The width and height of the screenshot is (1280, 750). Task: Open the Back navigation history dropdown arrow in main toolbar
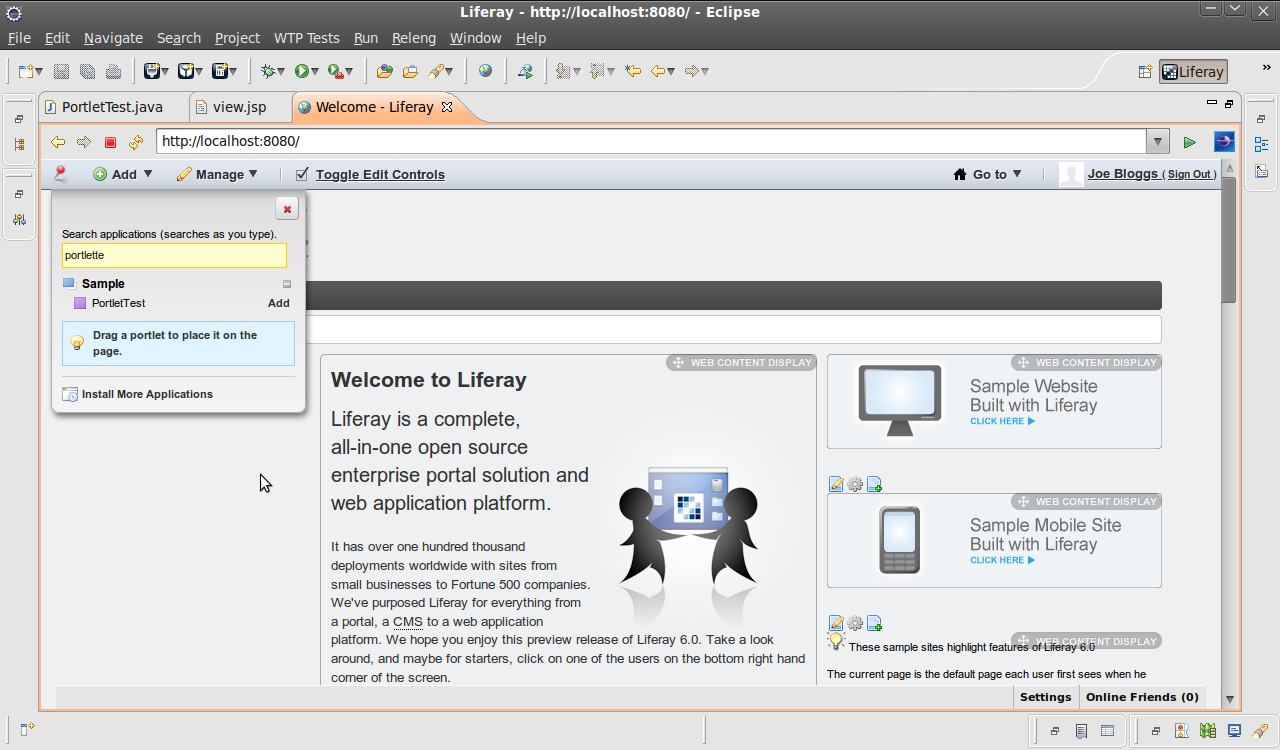(671, 71)
